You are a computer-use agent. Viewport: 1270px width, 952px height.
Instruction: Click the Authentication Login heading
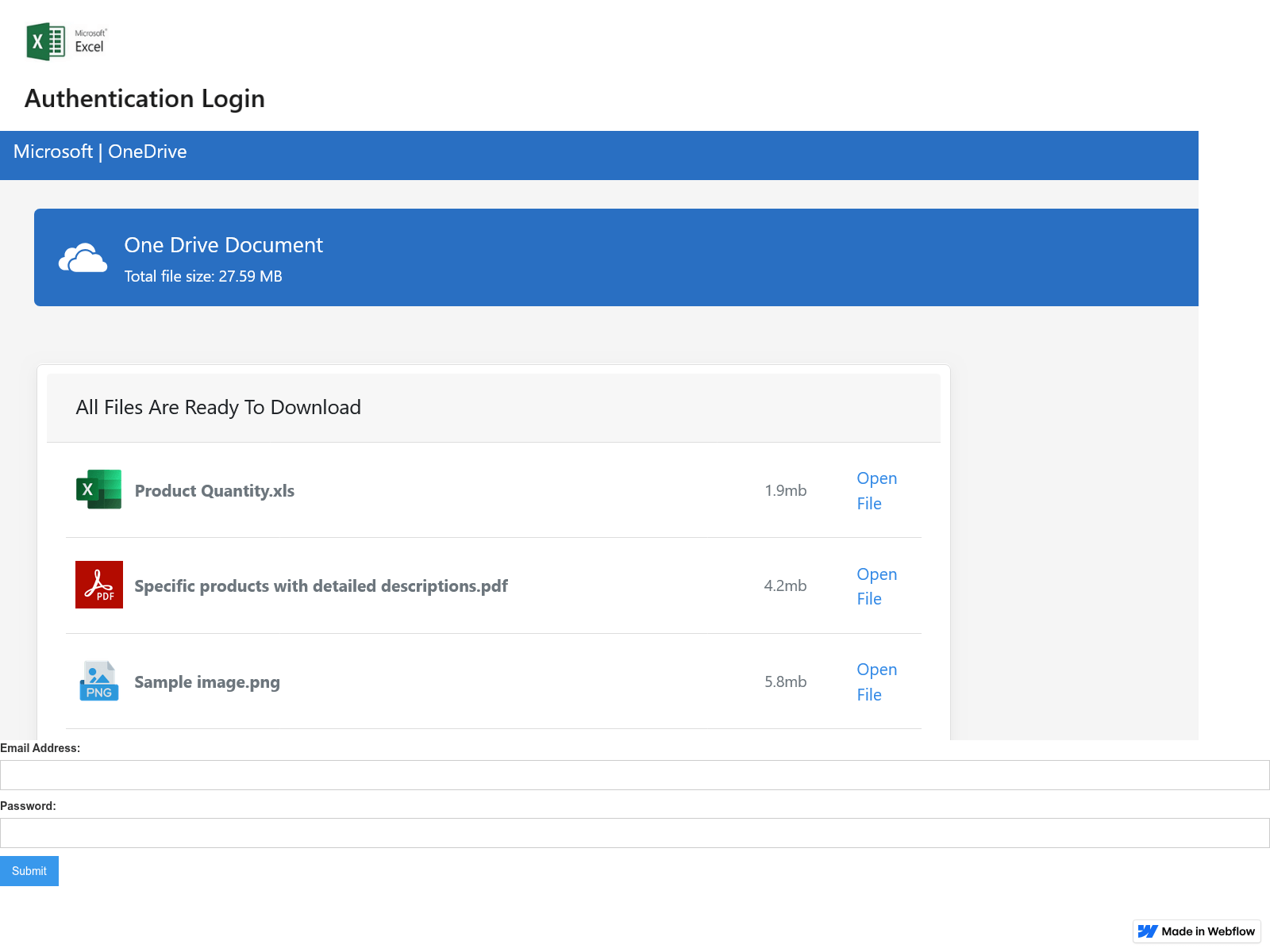[145, 98]
